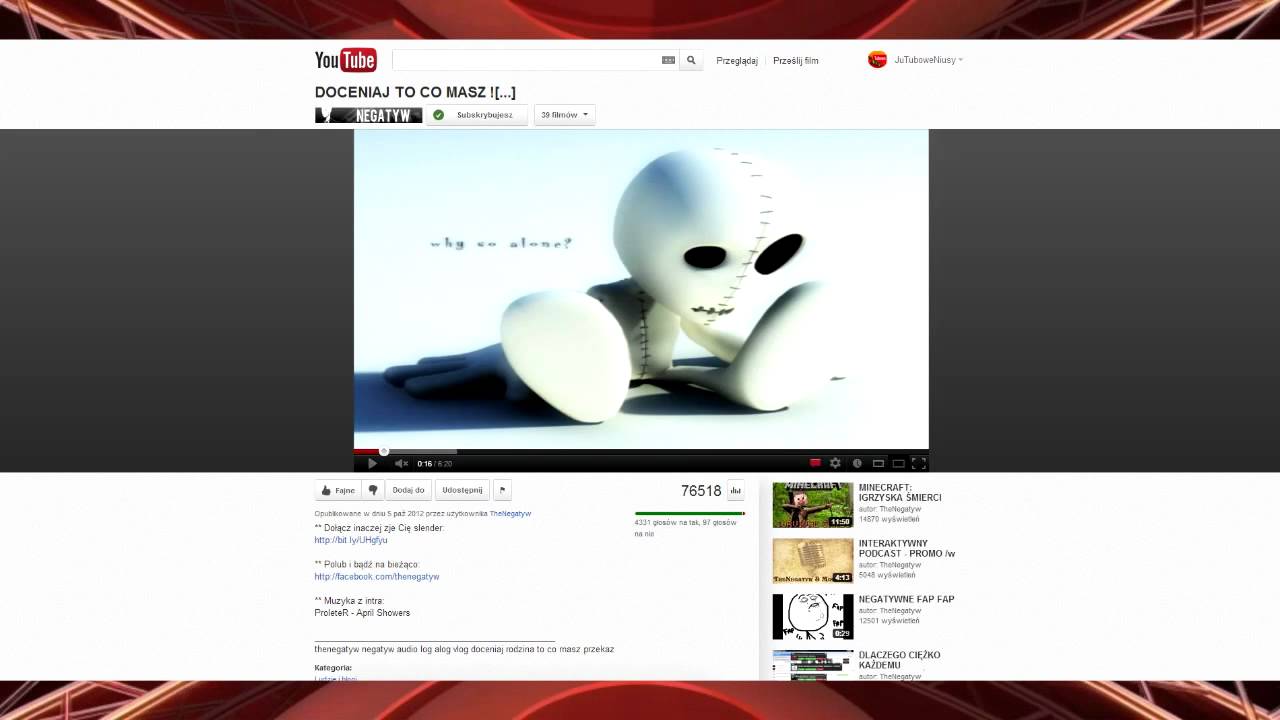Viewport: 1280px width, 720px height.
Task: Visit uploader TheNegatyw profile link
Action: click(510, 514)
